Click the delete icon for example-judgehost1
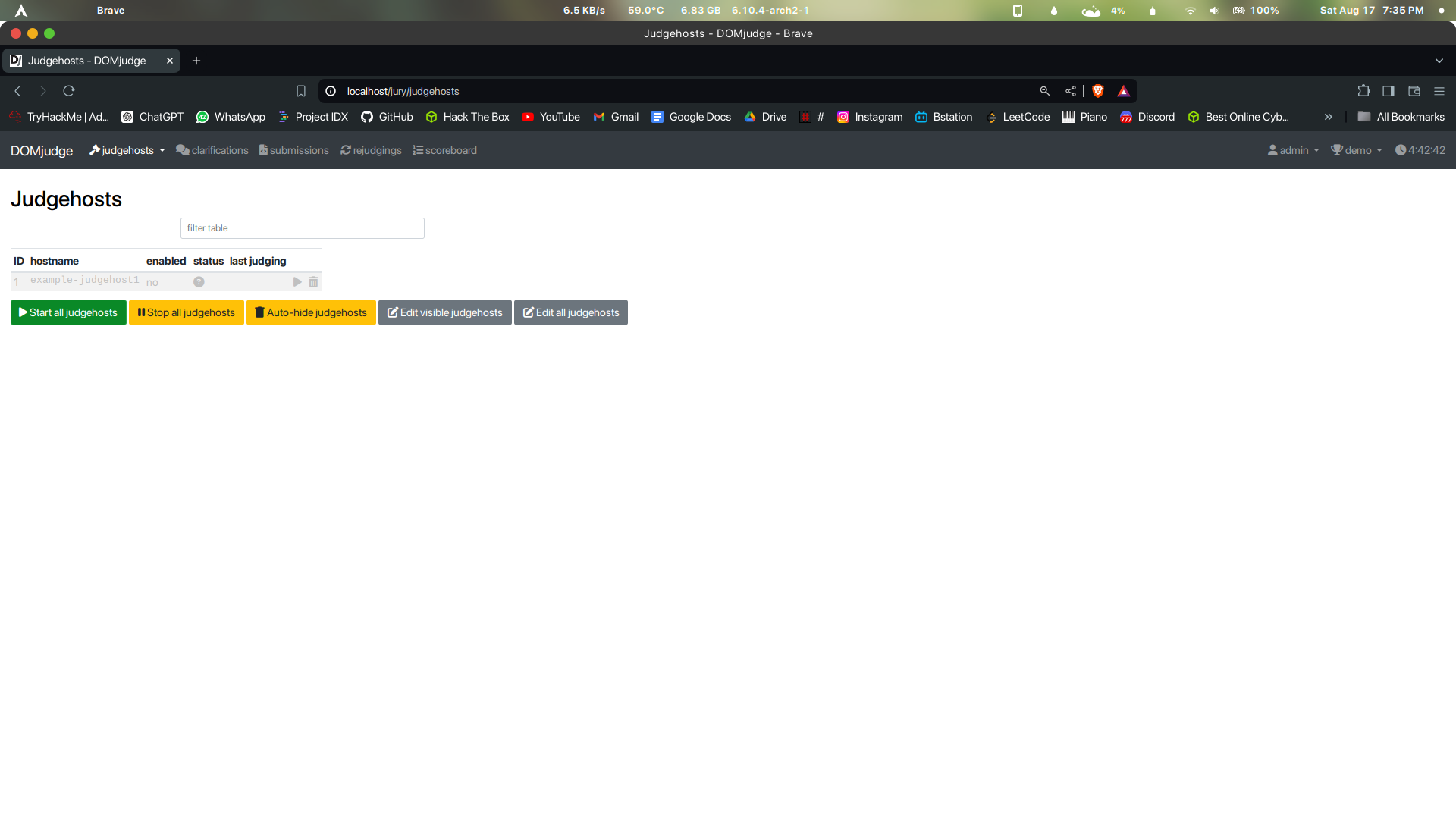This screenshot has width=1456, height=819. (x=314, y=281)
